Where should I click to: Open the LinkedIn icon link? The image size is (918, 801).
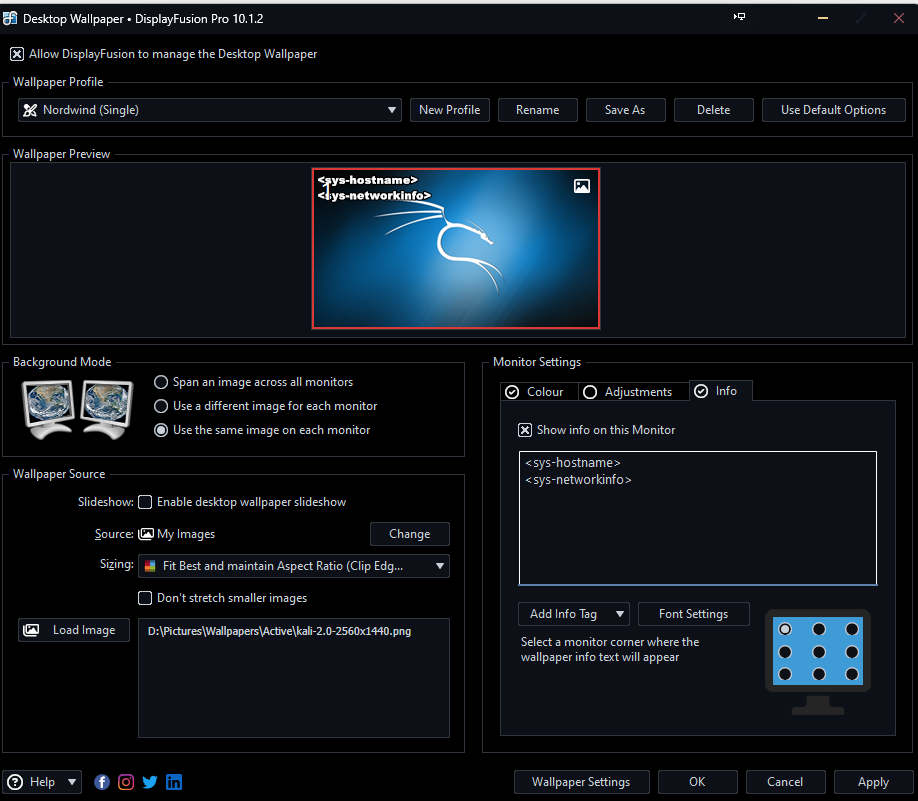coord(174,782)
